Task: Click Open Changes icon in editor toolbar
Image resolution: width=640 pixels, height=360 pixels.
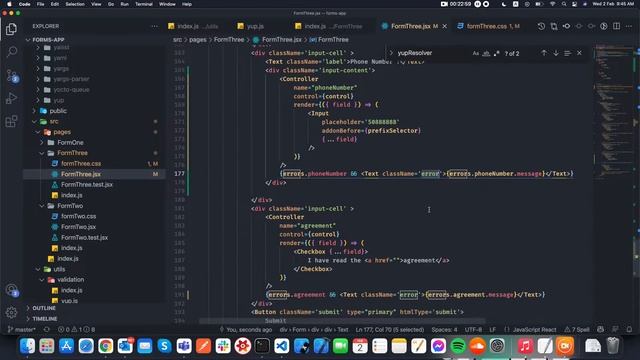Action: pos(554,26)
